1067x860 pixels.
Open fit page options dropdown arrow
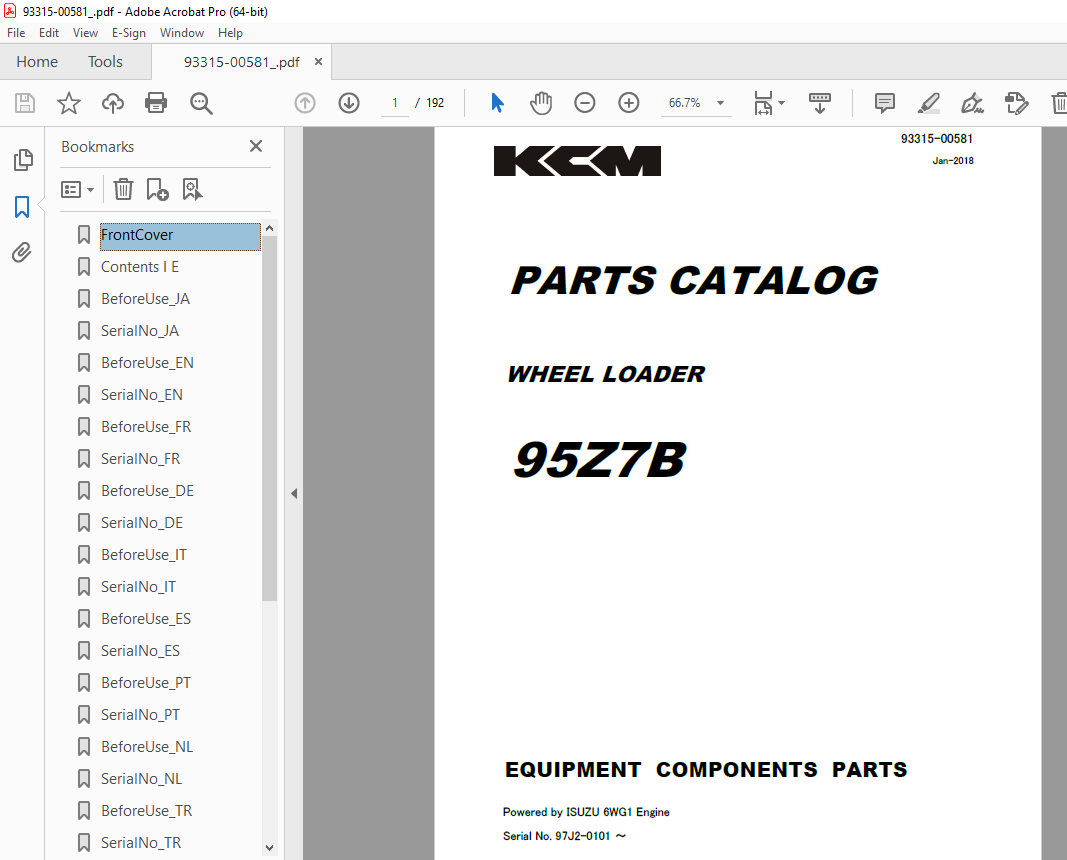(x=781, y=103)
